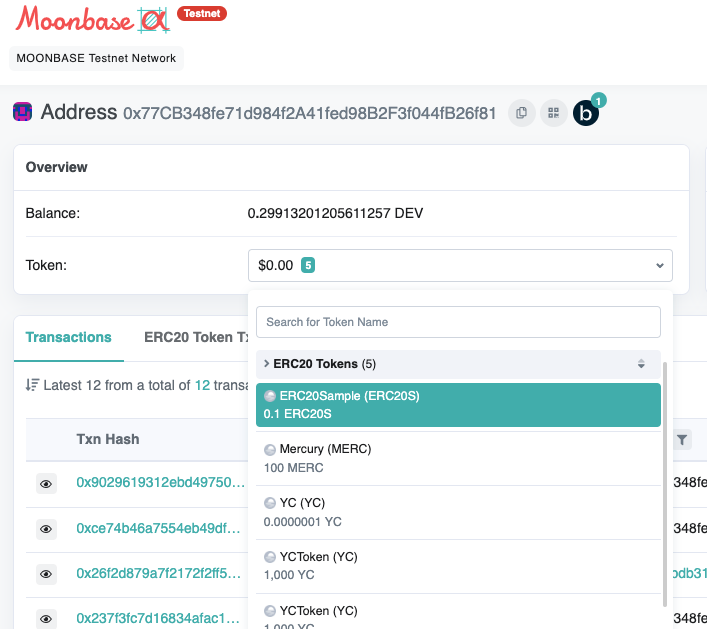Select Mercury (MERC) token entry
Viewport: 707px width, 629px height.
pyautogui.click(x=458, y=459)
